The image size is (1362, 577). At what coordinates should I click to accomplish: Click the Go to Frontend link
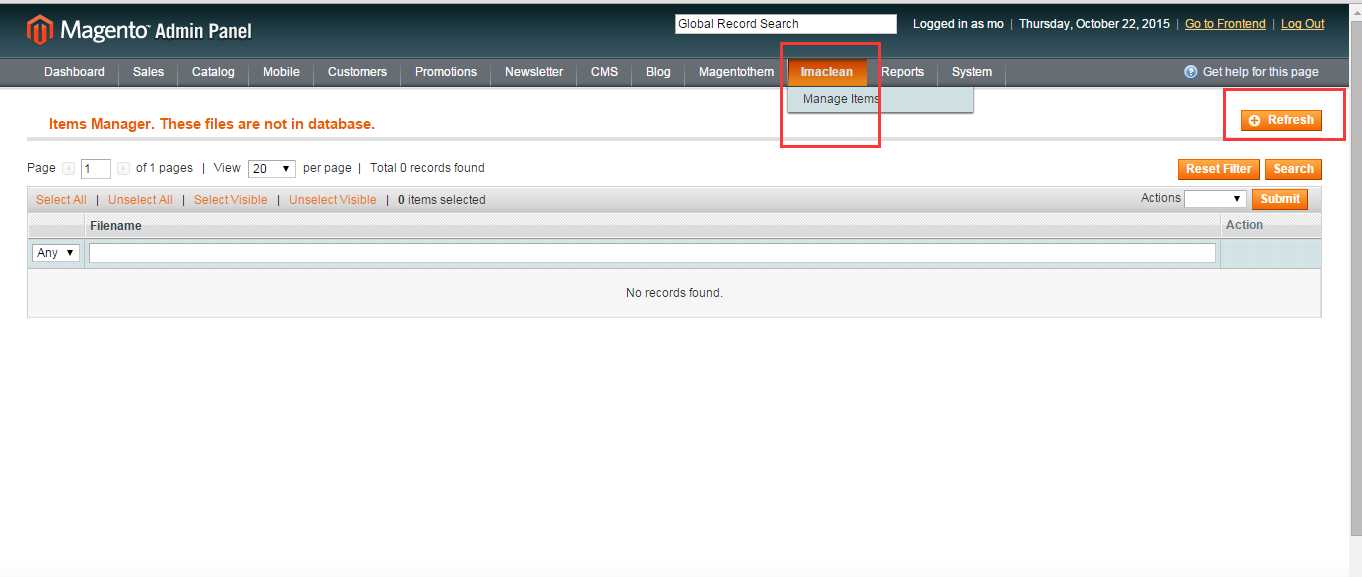1225,24
